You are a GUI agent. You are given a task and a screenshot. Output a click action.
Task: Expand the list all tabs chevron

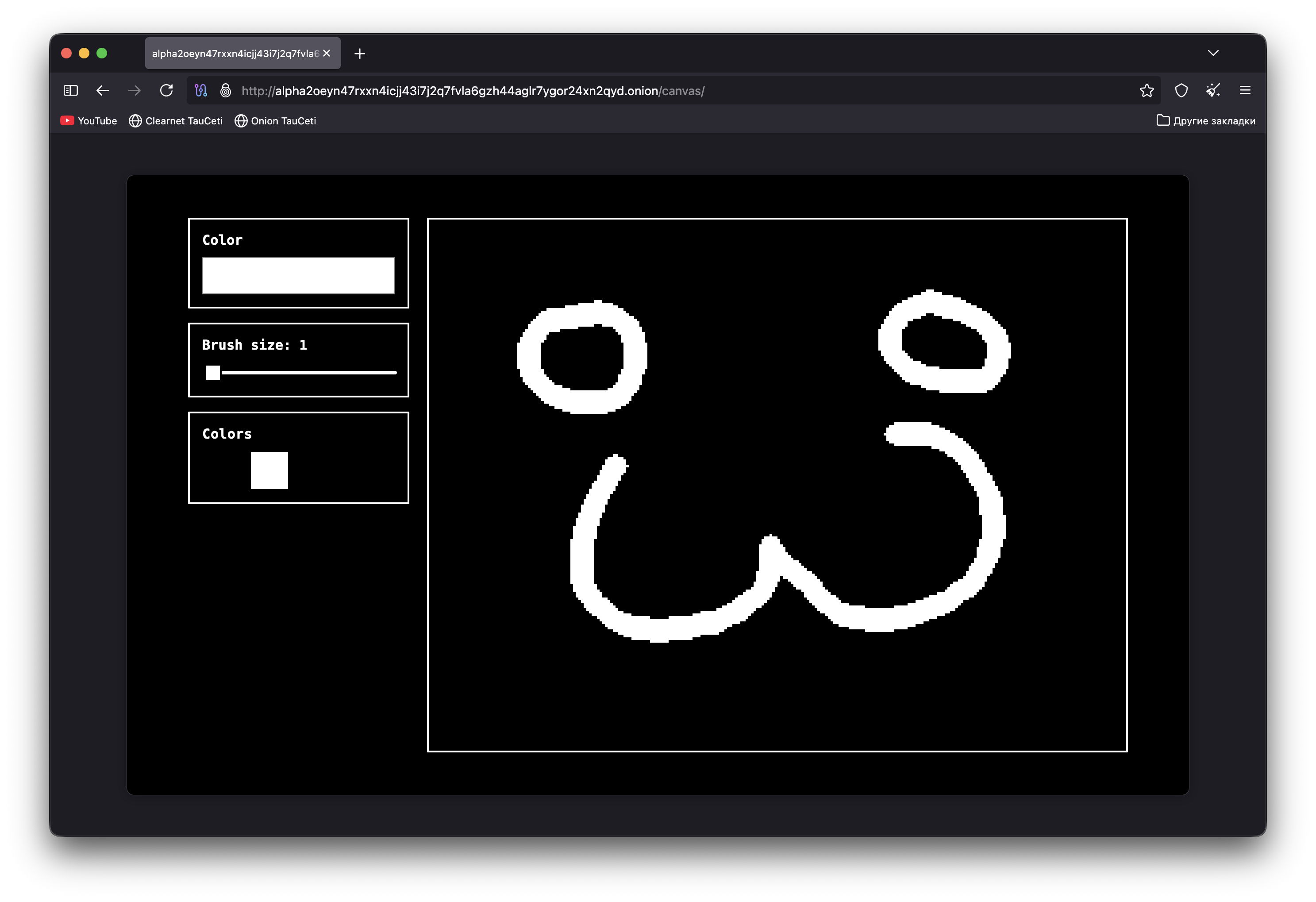[x=1213, y=53]
